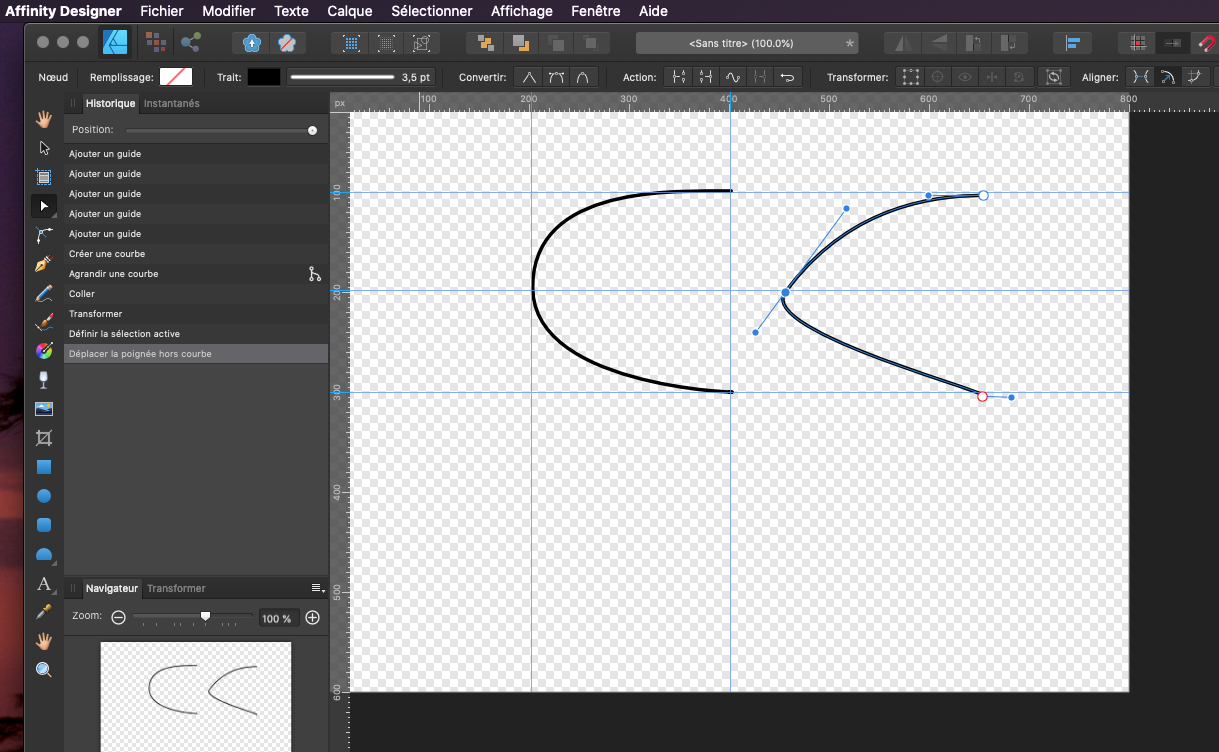Open the Sélectionner menu
This screenshot has height=752, width=1219.
click(x=432, y=11)
